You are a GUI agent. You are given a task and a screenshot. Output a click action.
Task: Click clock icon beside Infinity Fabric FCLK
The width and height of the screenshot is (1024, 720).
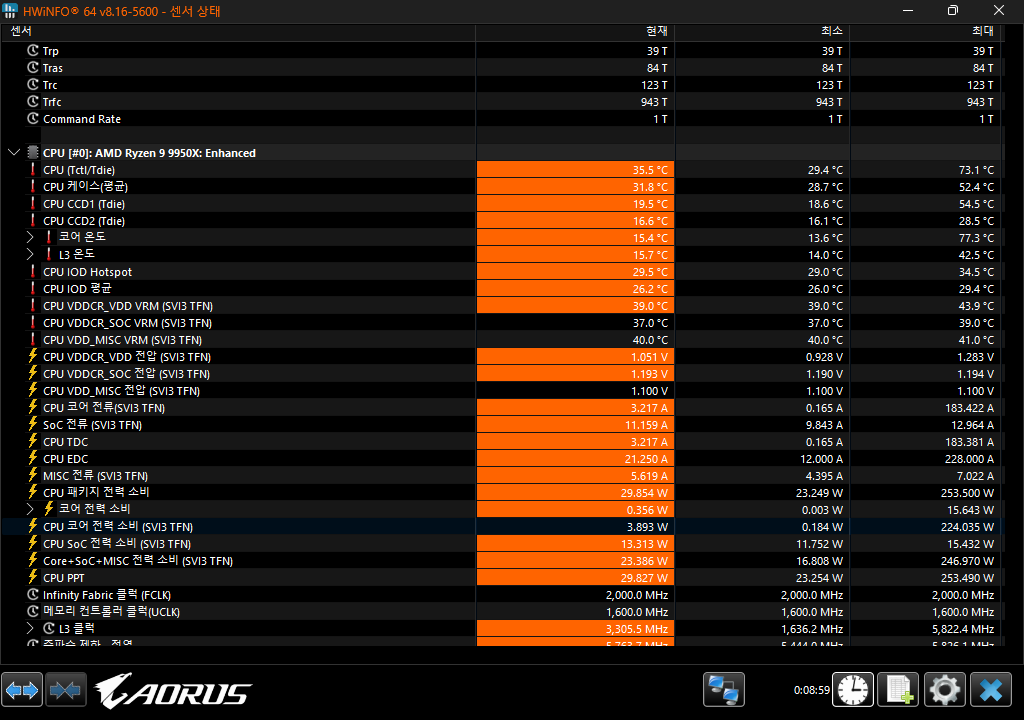[33, 594]
